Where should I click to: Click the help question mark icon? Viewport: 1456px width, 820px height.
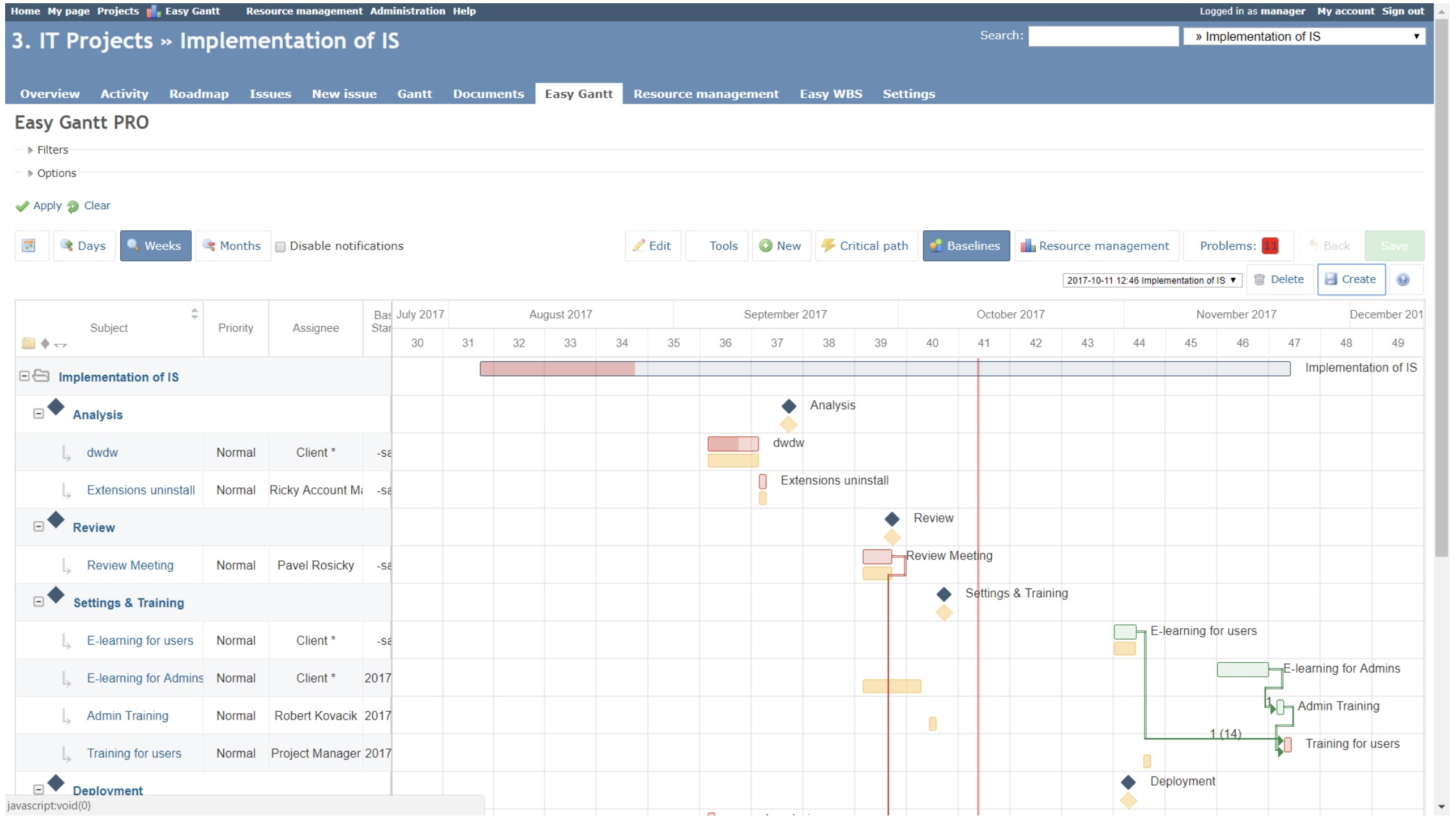point(1402,280)
